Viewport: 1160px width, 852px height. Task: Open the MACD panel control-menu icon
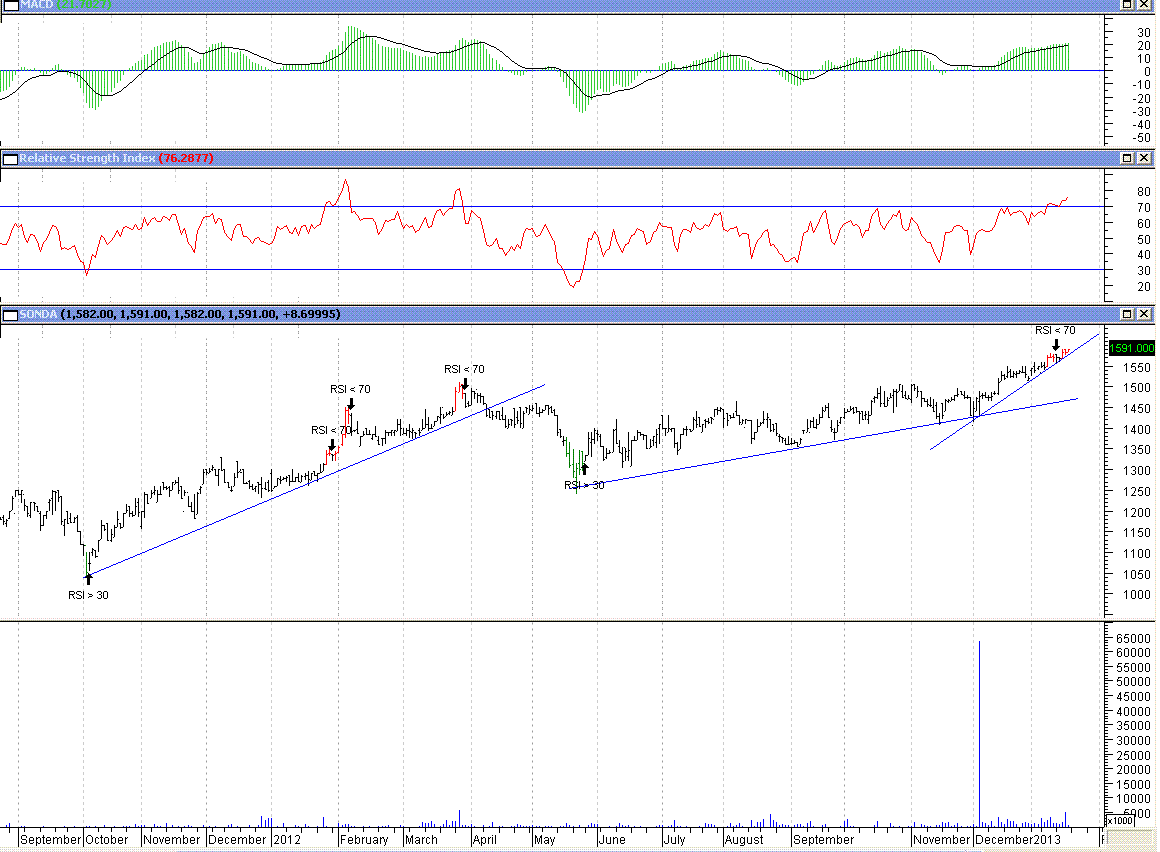(x=9, y=5)
